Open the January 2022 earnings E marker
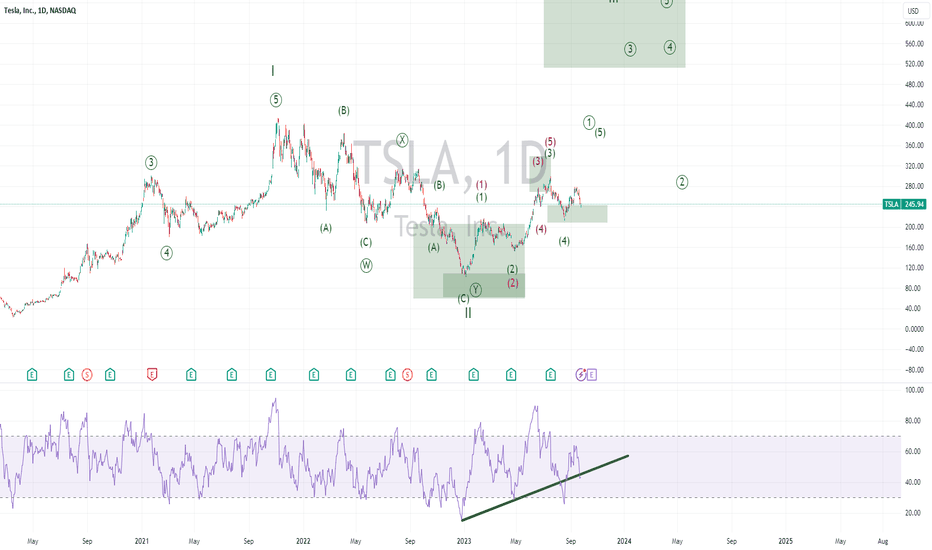Viewport: 932px width, 550px height. coord(314,375)
